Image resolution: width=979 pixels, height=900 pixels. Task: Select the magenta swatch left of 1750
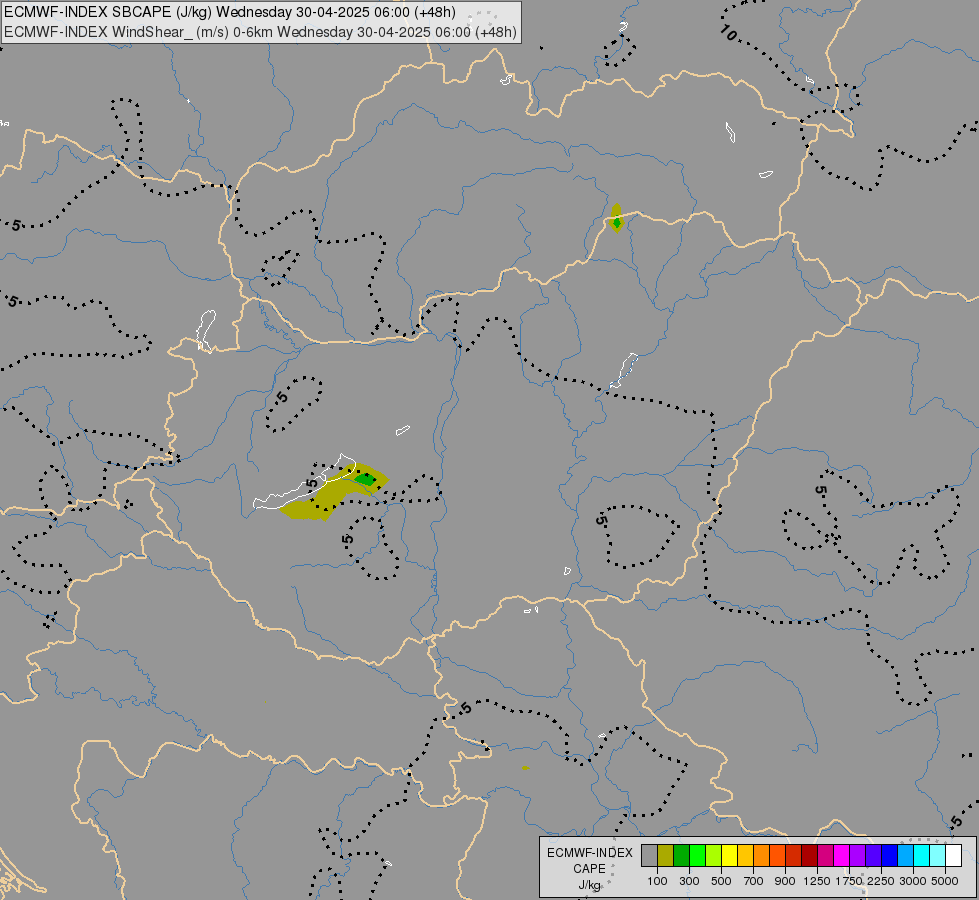coord(842,856)
